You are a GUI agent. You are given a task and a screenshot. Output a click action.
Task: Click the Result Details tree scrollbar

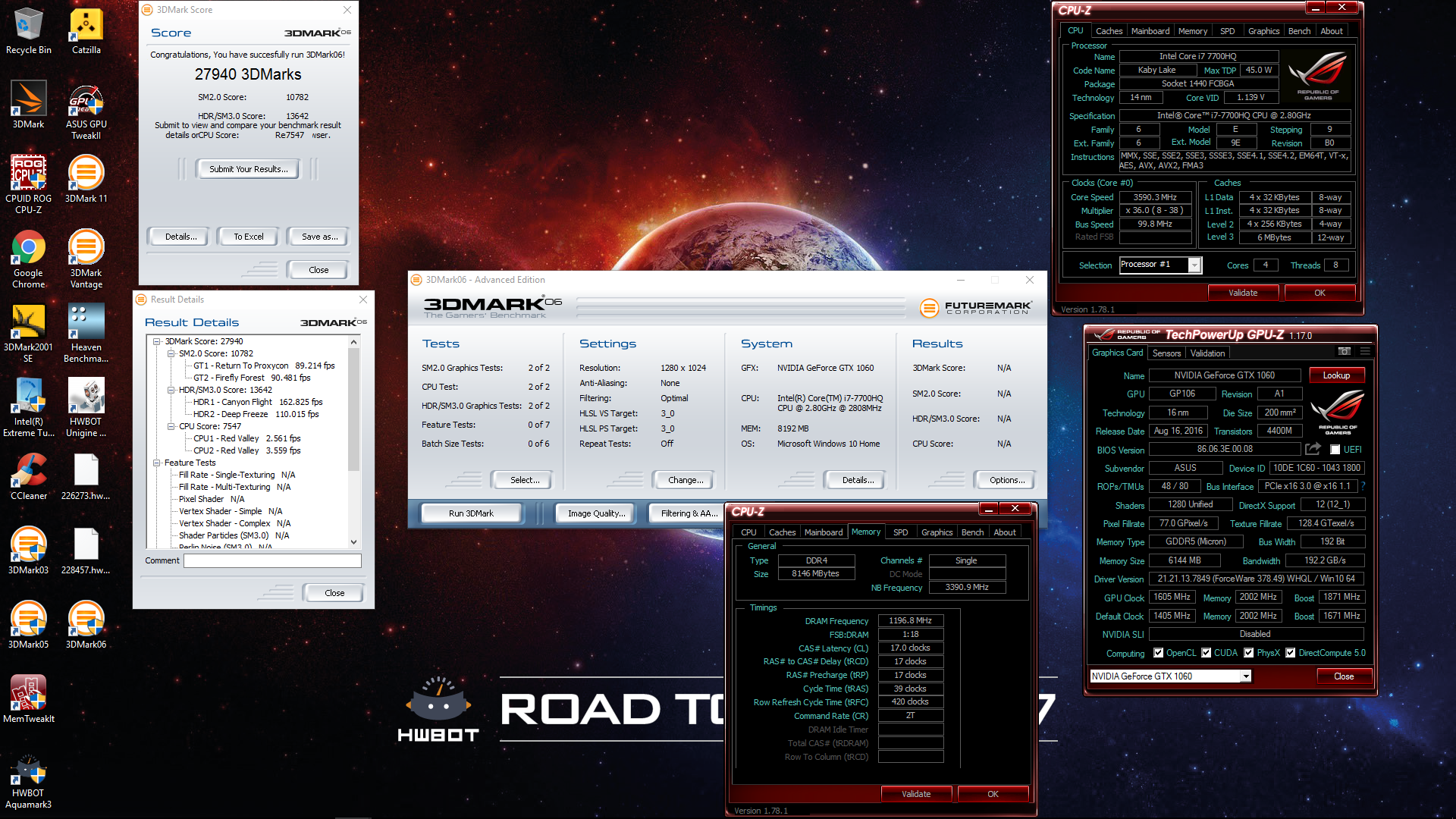coord(353,442)
